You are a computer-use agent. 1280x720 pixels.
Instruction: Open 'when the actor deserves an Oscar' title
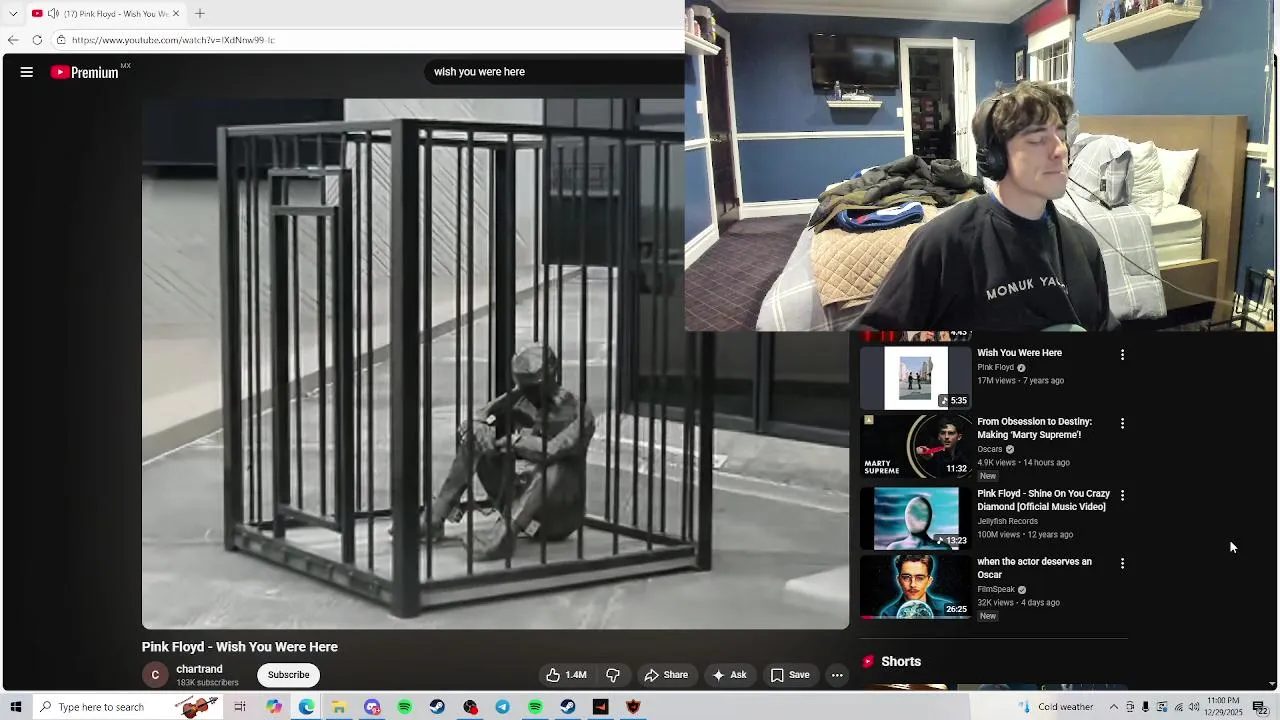(x=1034, y=568)
